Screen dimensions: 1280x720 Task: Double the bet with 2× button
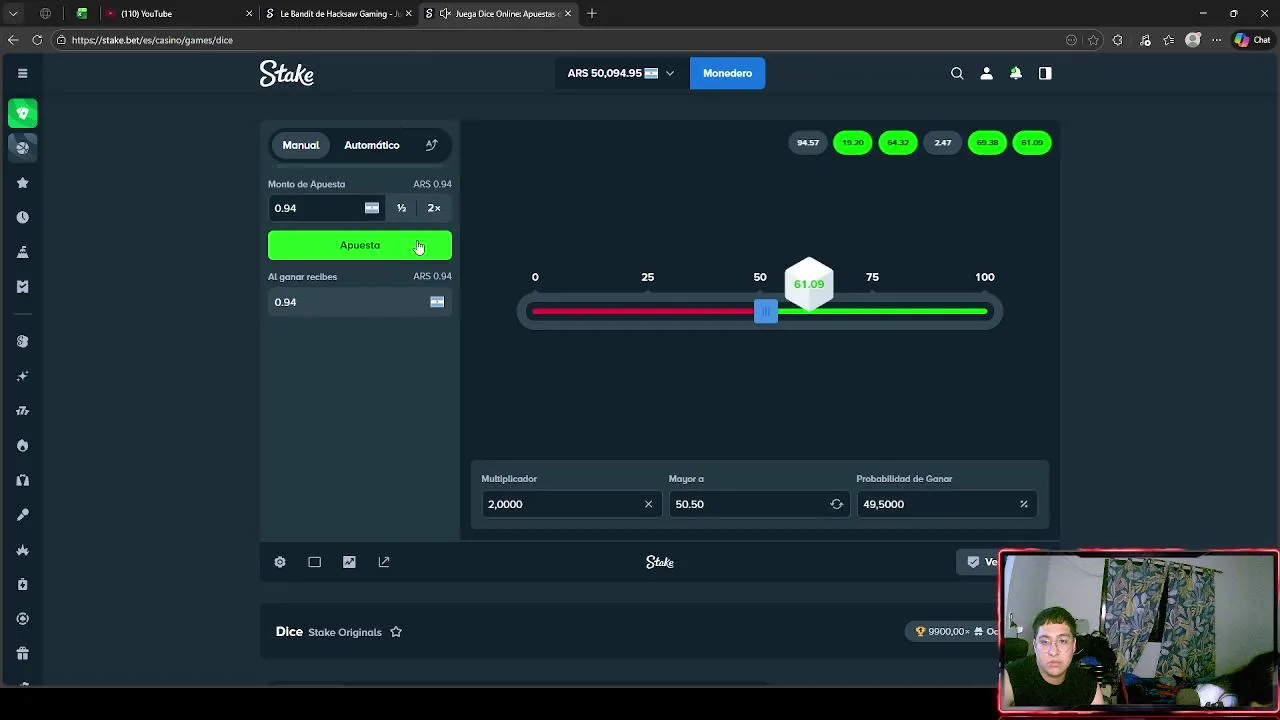pos(434,208)
